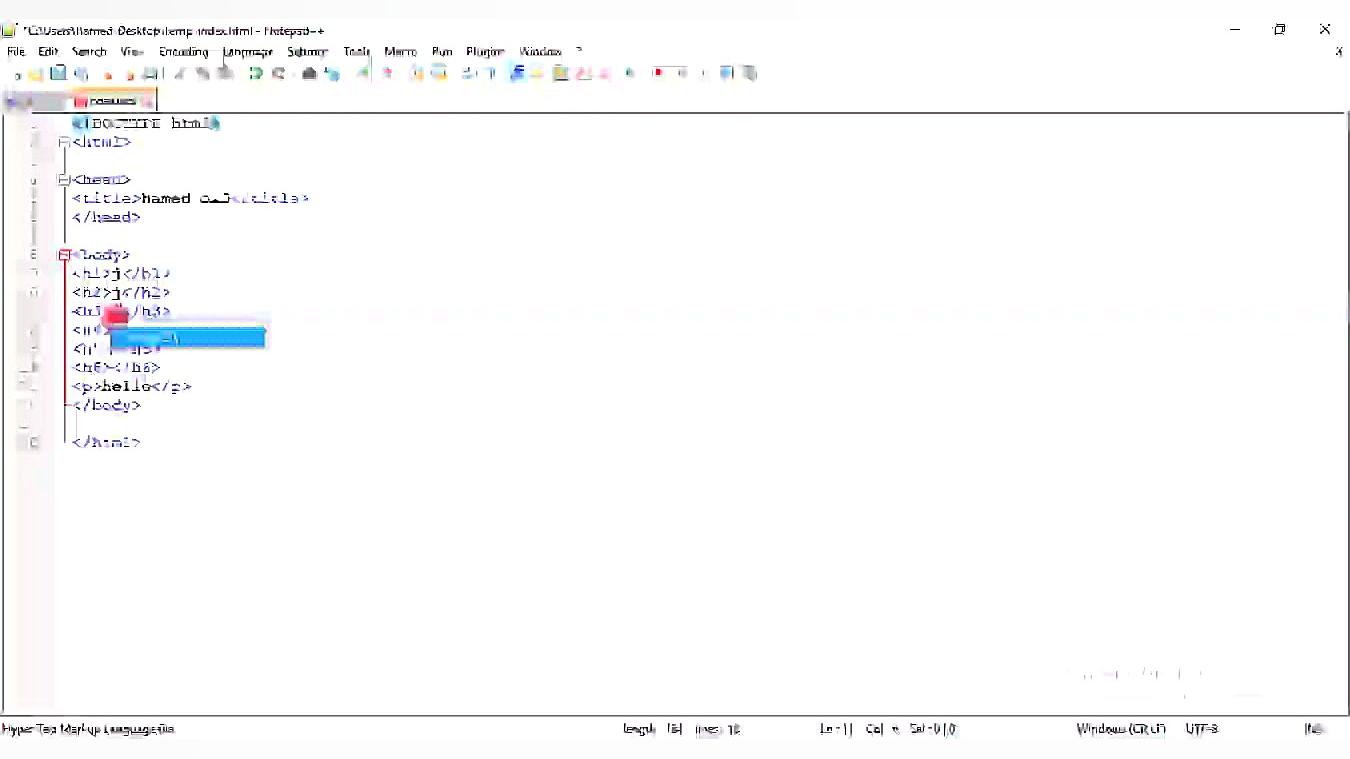Screen dimensions: 1350x759
Task: Print the document from the toolbar
Action: coord(152,73)
